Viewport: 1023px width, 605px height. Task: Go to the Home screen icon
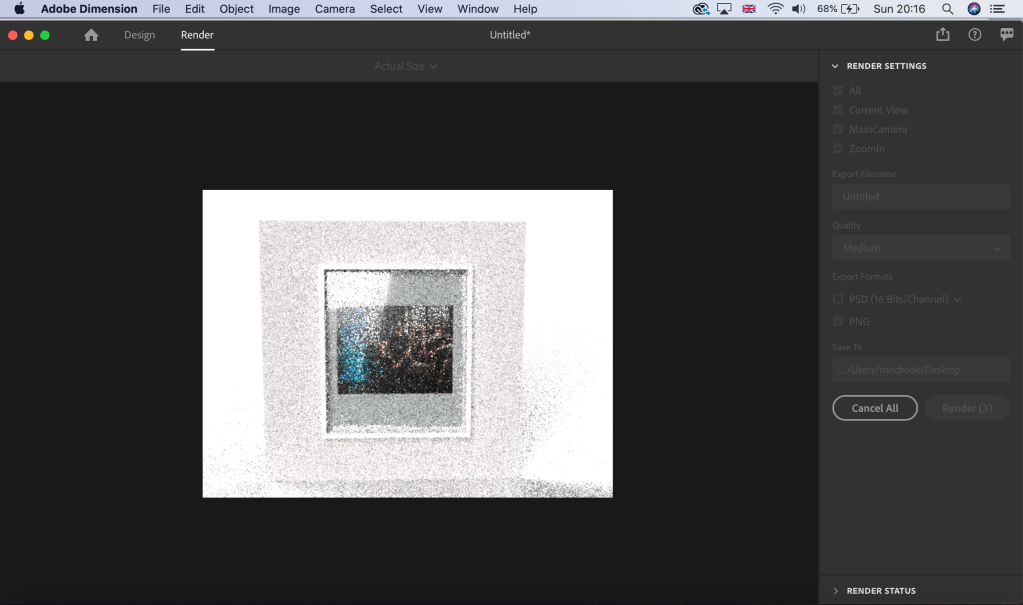coord(91,35)
